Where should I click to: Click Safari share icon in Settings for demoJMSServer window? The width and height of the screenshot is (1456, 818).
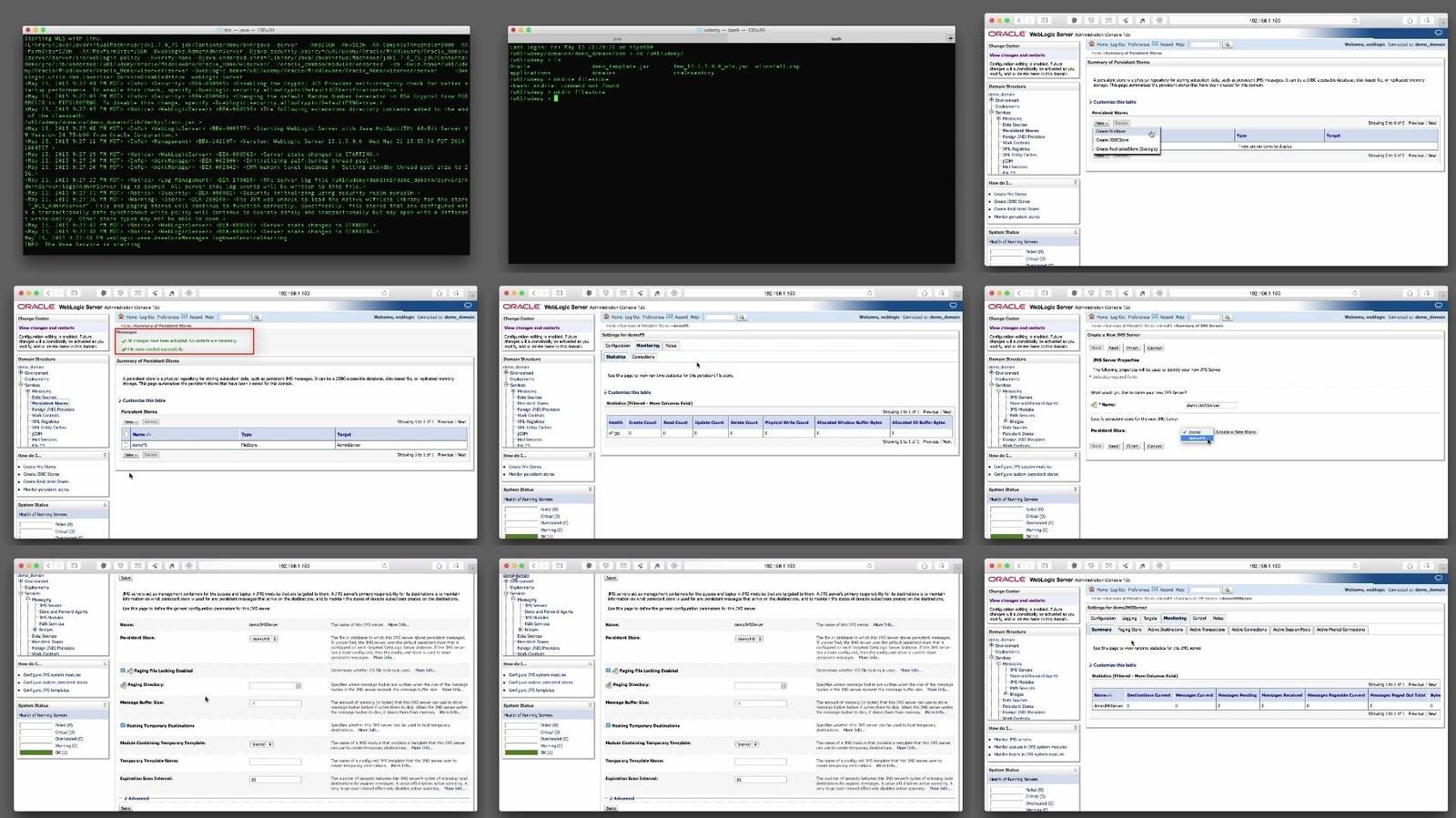tap(1410, 566)
